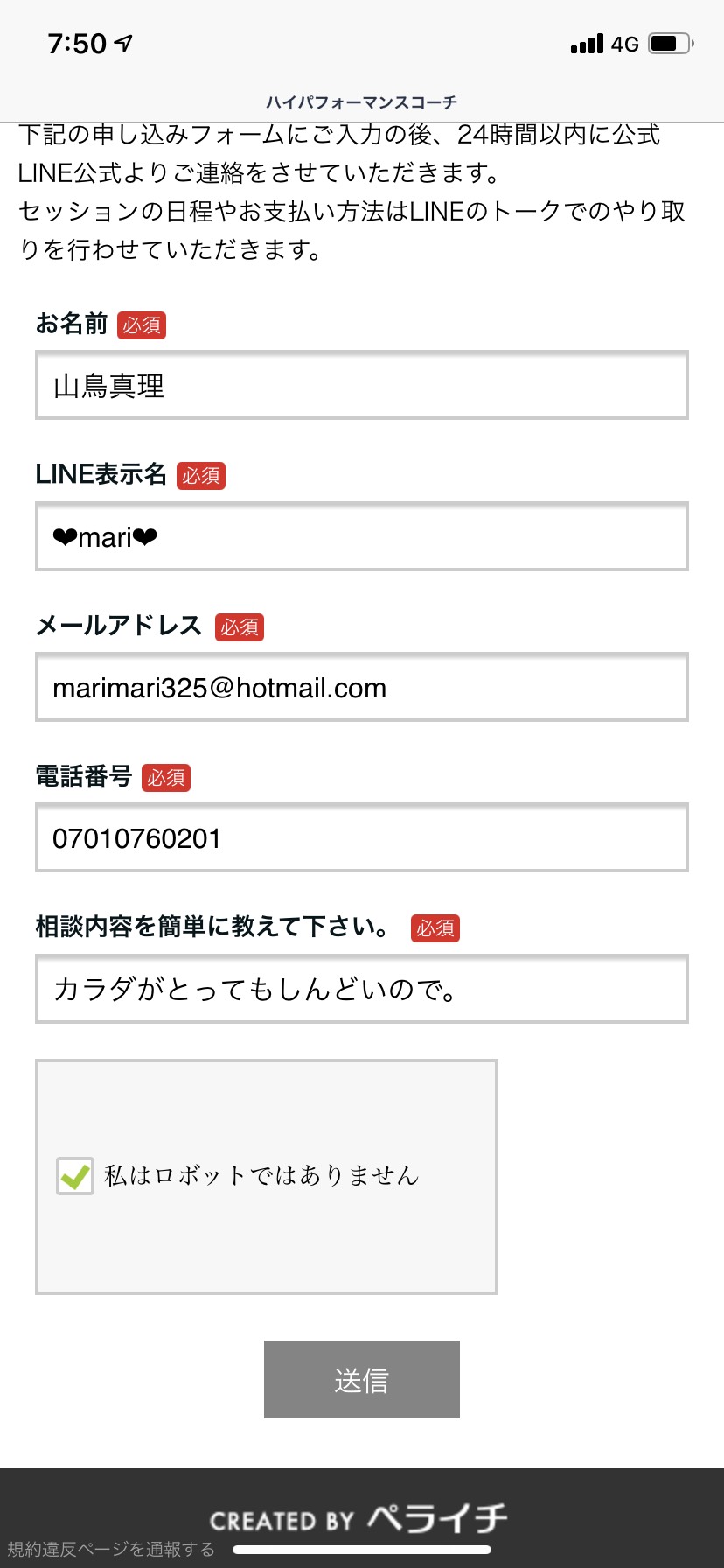Tap the 4G network indicator
This screenshot has height=1568, width=724.
625,44
